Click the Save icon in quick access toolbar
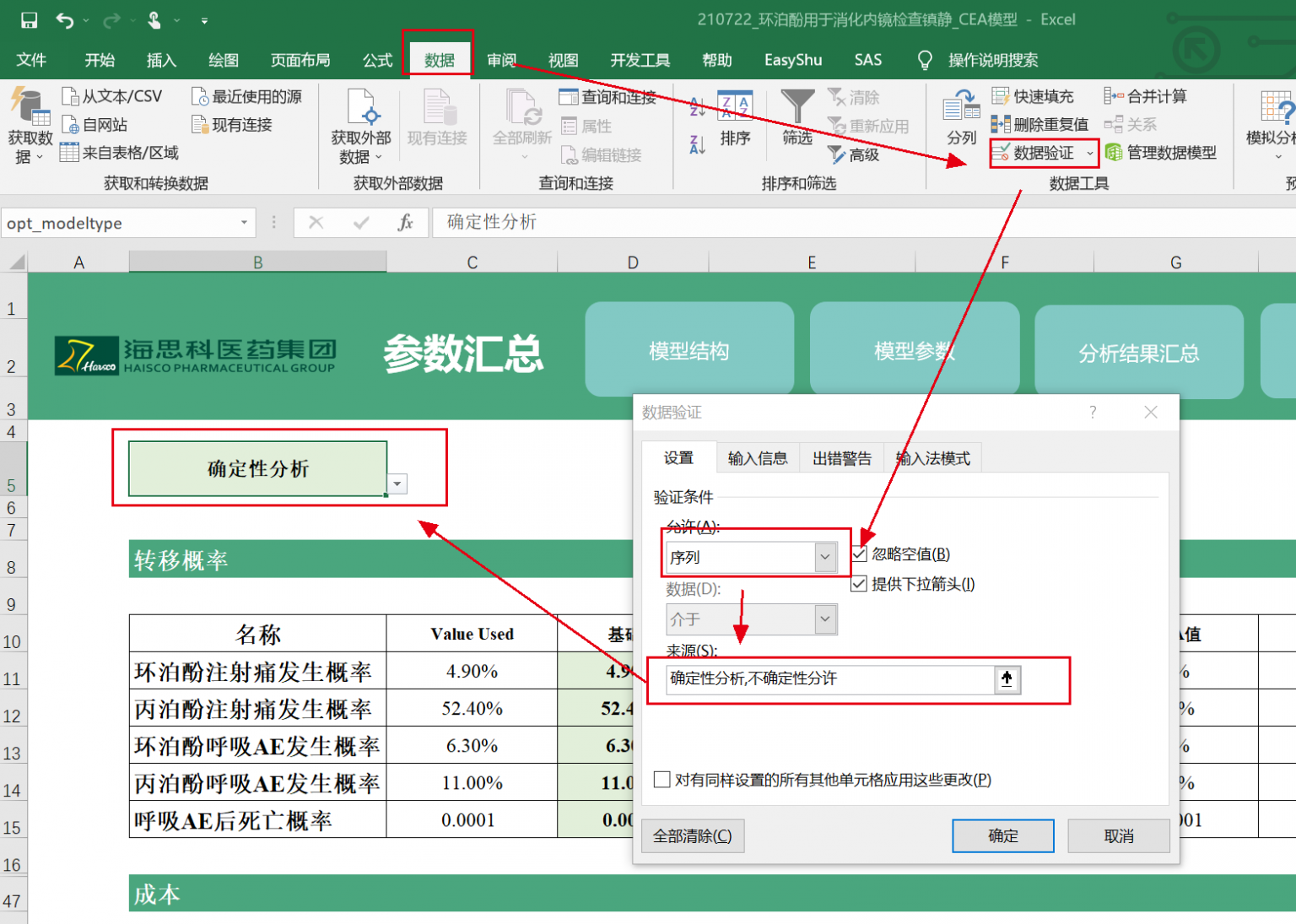 click(29, 20)
